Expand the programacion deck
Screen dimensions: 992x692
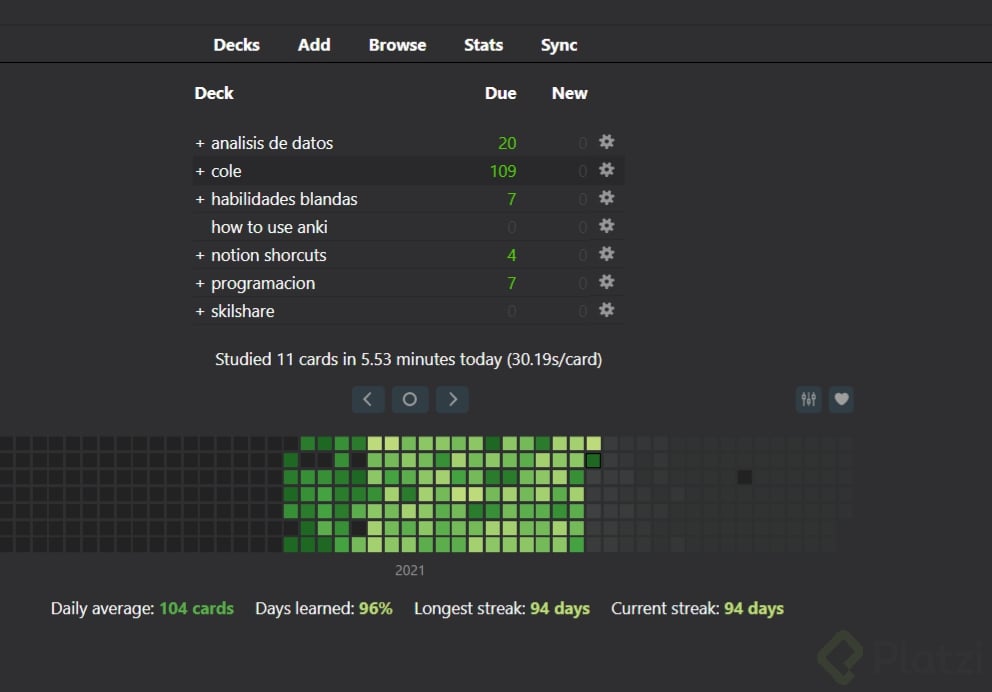click(x=200, y=283)
